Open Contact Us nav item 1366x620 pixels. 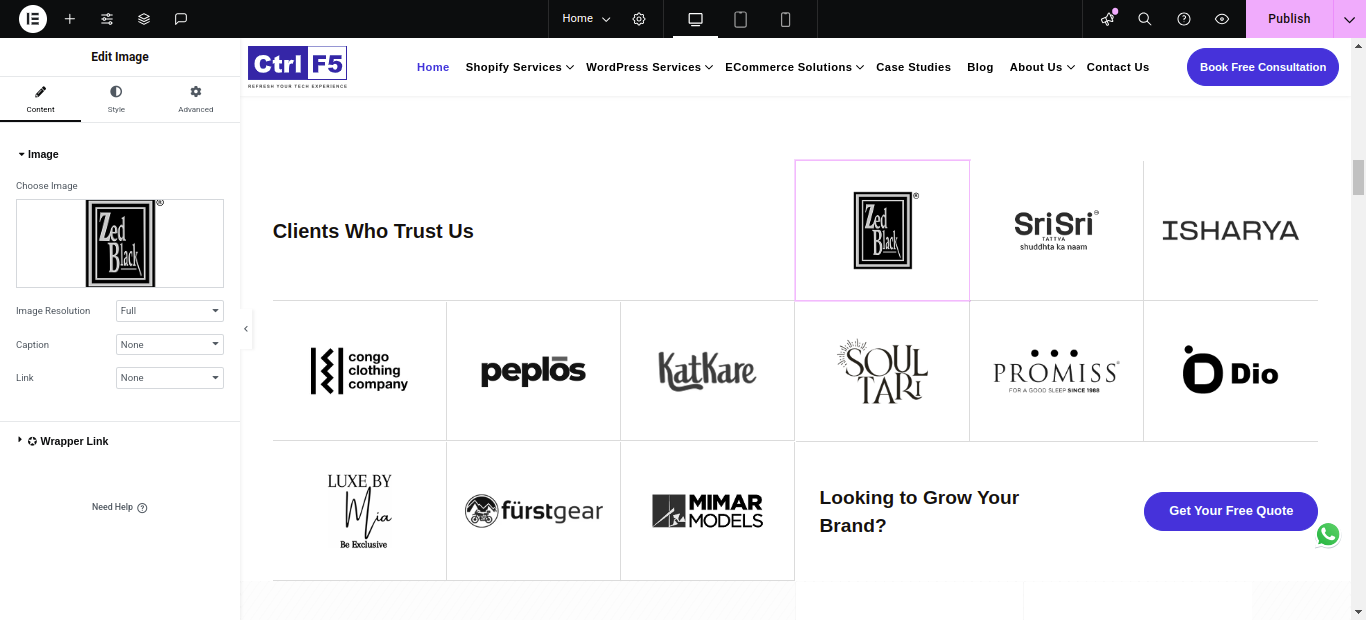1117,67
